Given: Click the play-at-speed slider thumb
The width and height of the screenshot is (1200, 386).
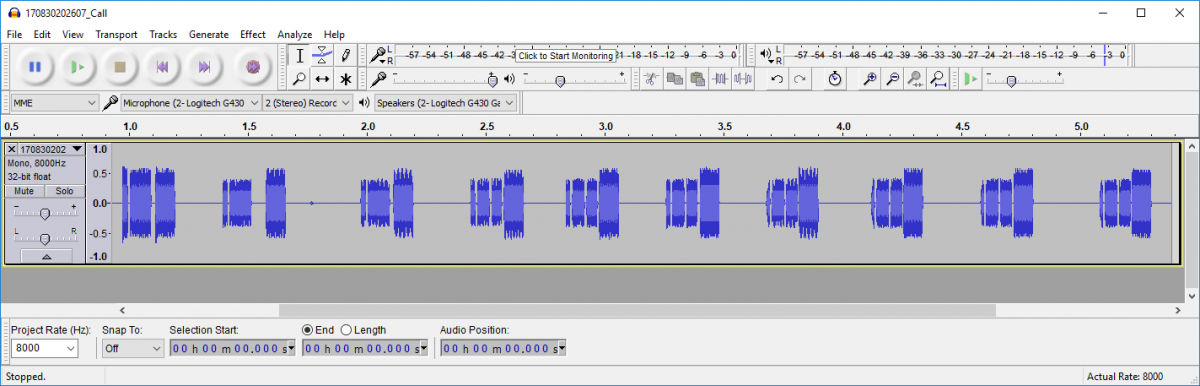Looking at the screenshot, I should pos(1010,80).
